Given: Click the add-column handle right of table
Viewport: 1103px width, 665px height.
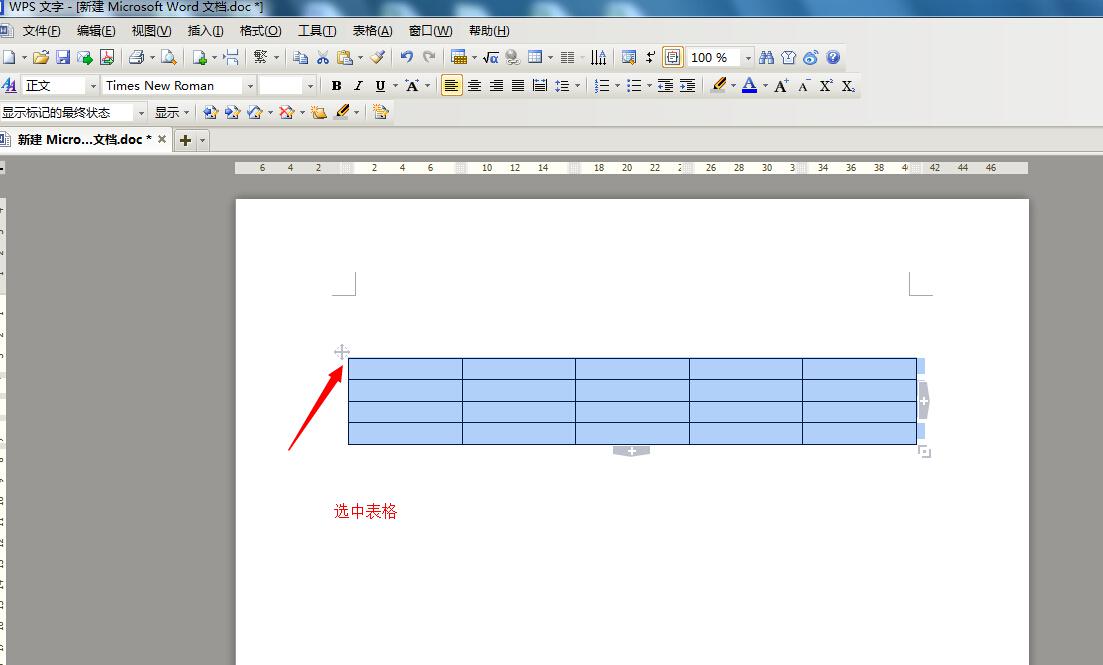Looking at the screenshot, I should [924, 400].
